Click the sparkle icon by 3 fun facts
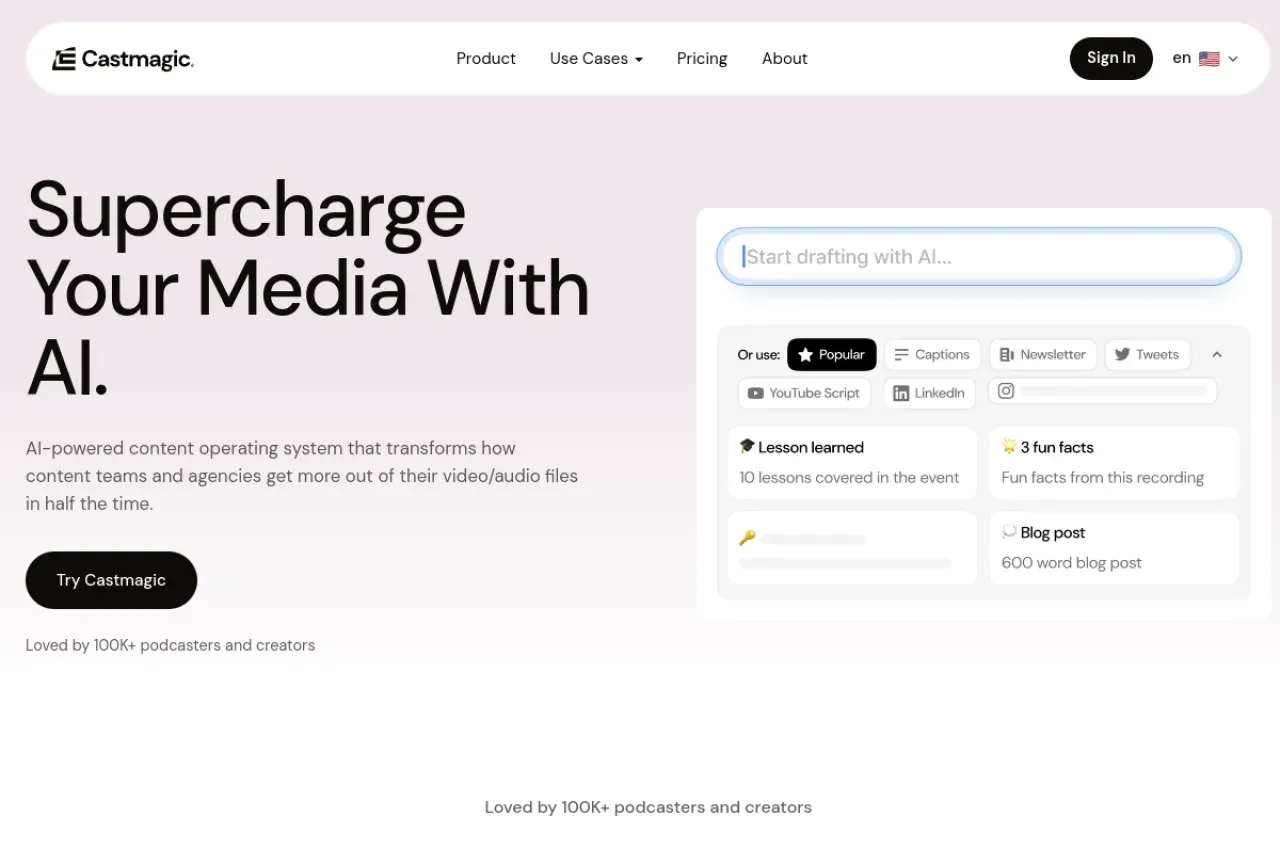The image size is (1280, 853). pyautogui.click(x=1009, y=446)
